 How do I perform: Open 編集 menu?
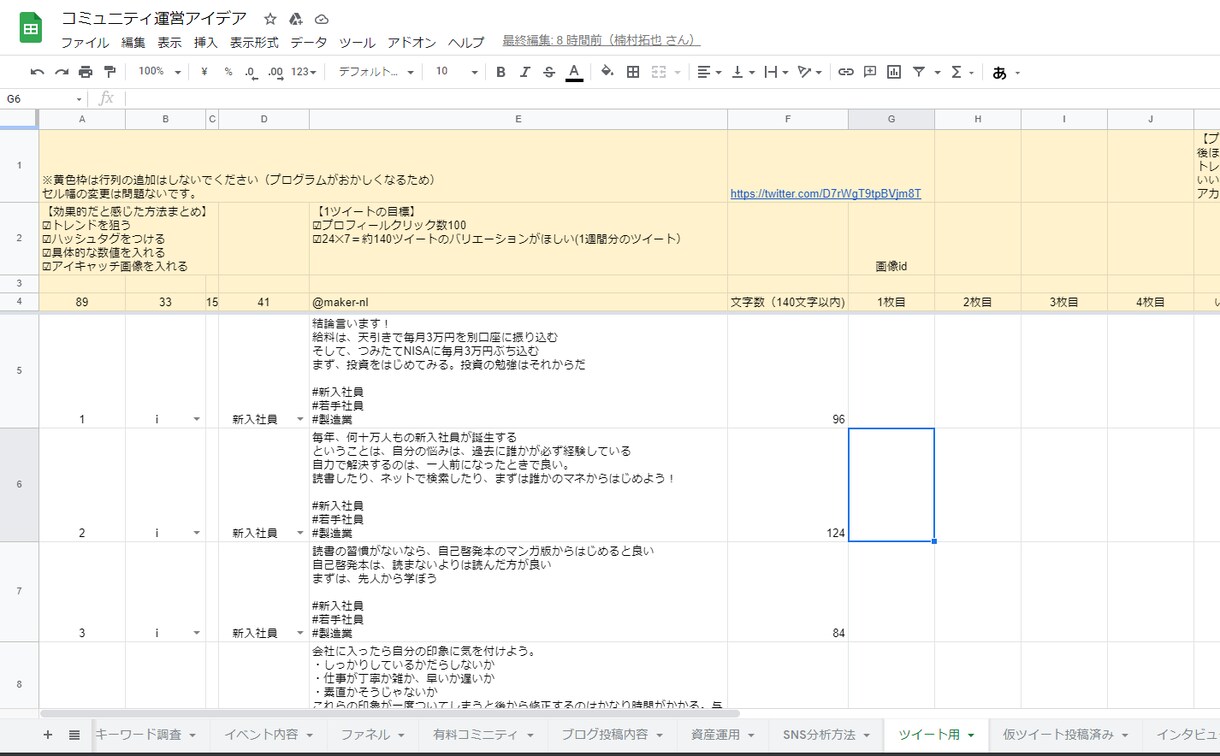pos(133,42)
